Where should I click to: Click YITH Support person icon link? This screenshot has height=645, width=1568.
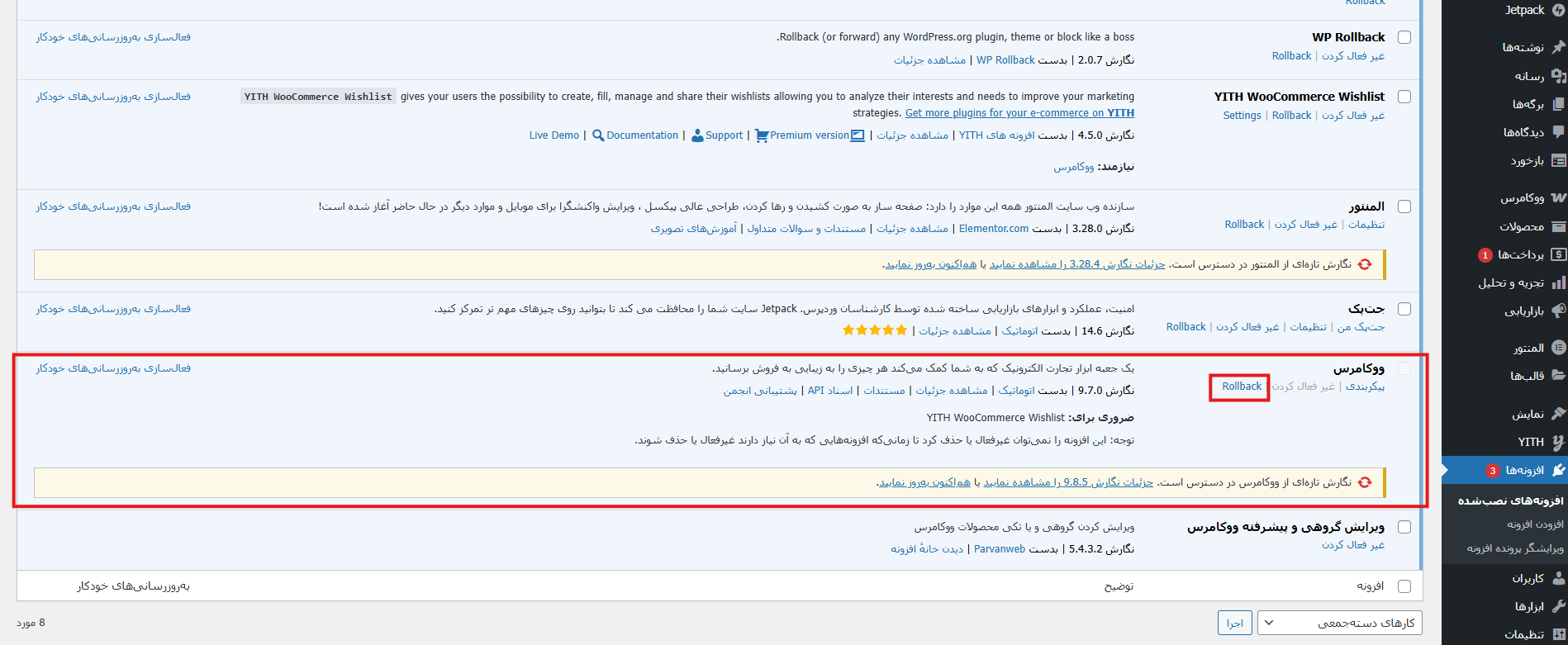[717, 135]
